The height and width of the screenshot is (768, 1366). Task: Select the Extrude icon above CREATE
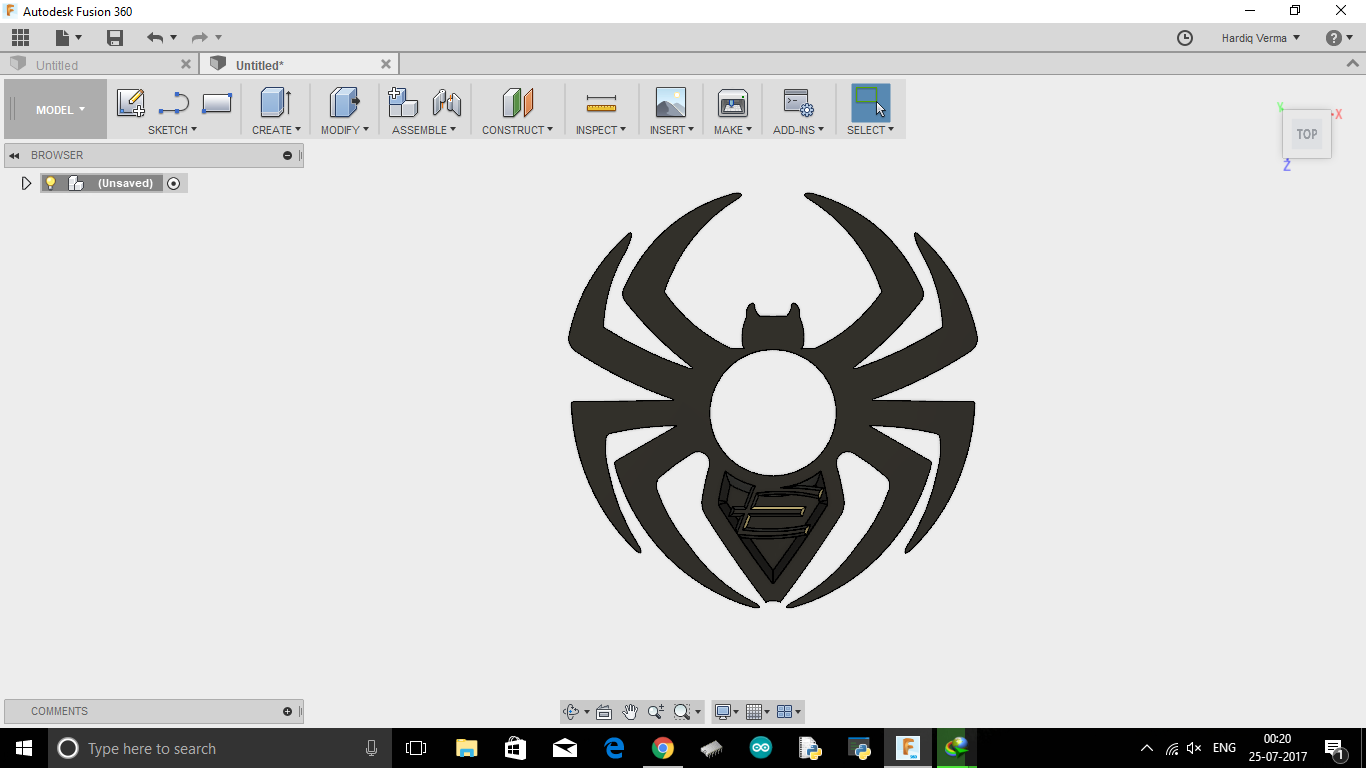point(276,102)
